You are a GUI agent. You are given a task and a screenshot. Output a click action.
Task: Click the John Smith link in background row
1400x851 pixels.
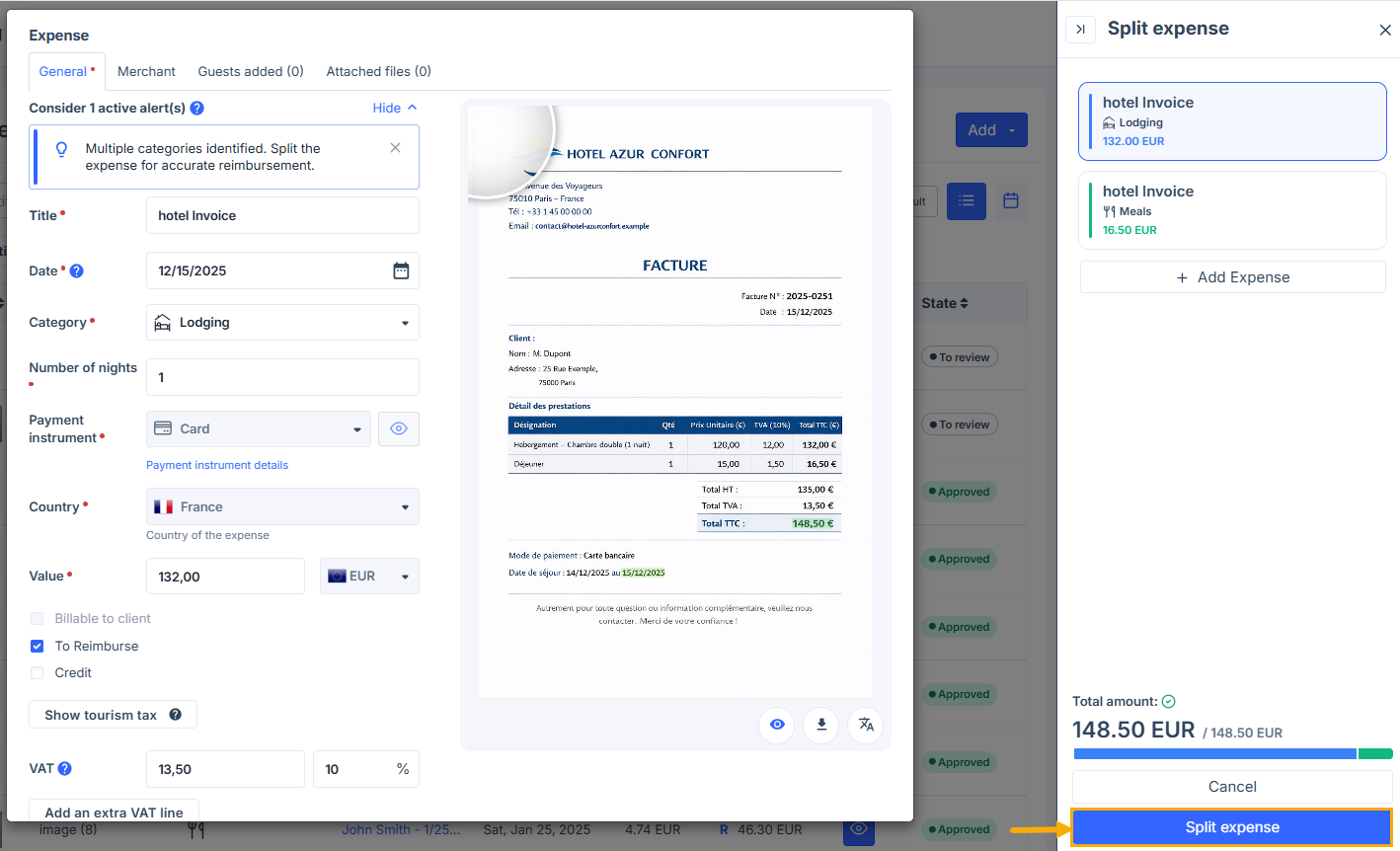[x=401, y=829]
